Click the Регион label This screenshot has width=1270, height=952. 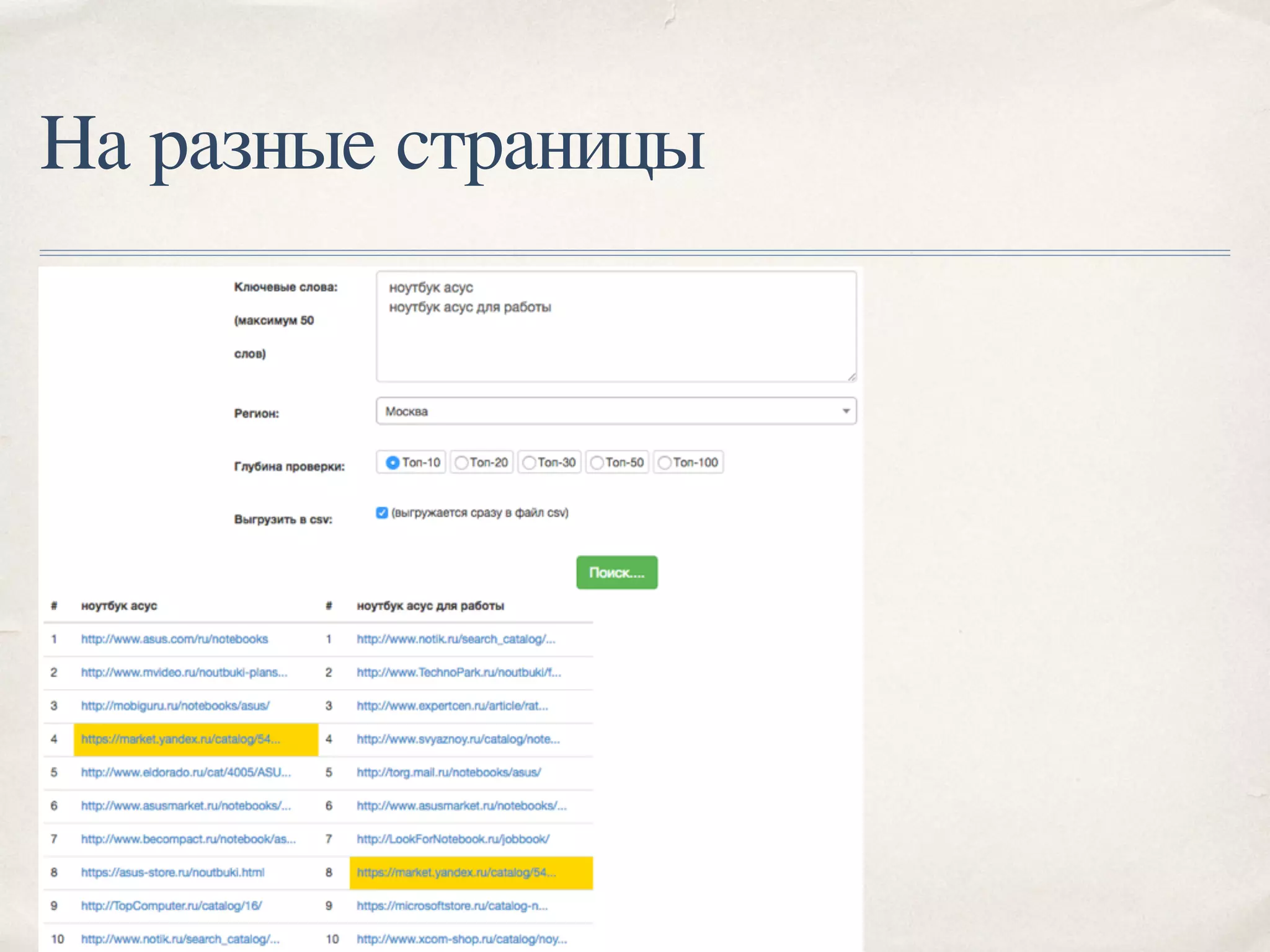click(256, 413)
